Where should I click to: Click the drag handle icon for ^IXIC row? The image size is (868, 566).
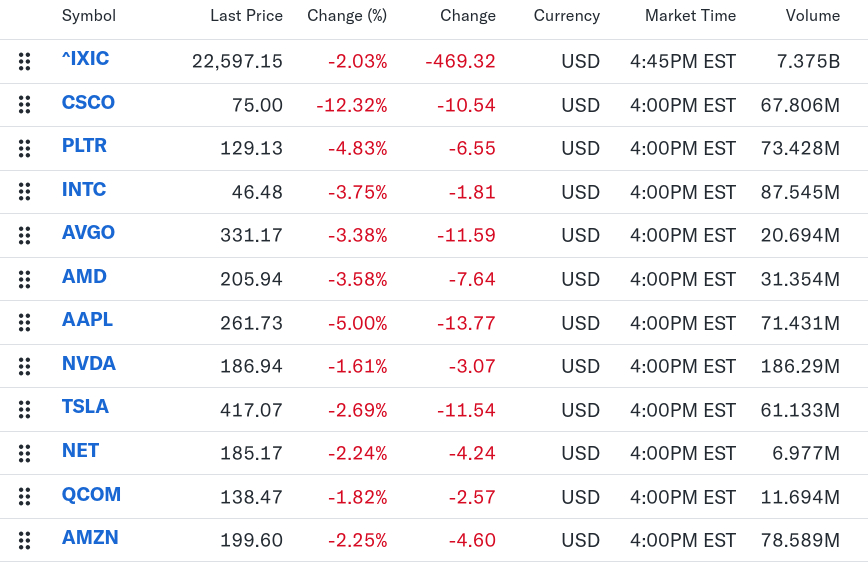[x=25, y=62]
